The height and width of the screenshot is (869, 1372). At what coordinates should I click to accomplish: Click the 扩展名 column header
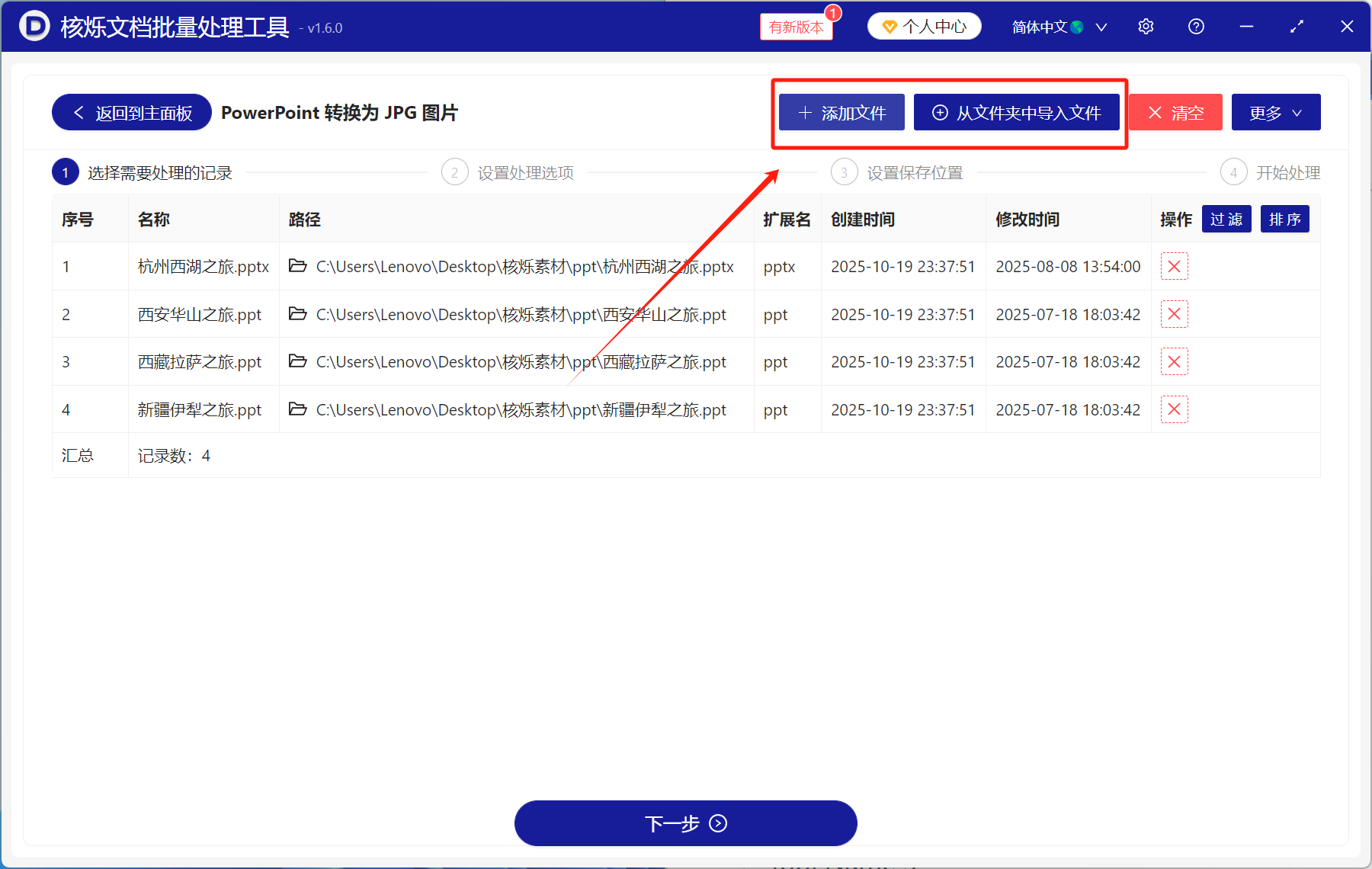click(787, 220)
